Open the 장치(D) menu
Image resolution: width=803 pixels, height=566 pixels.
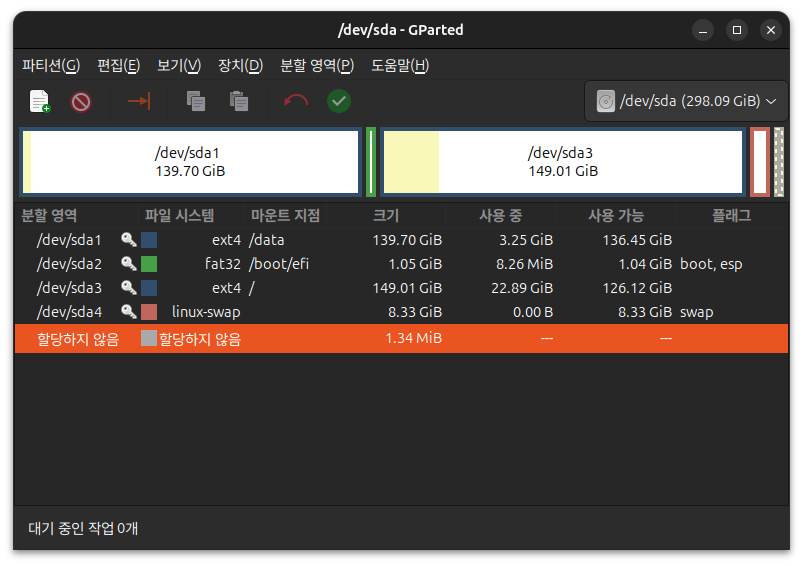tap(240, 66)
